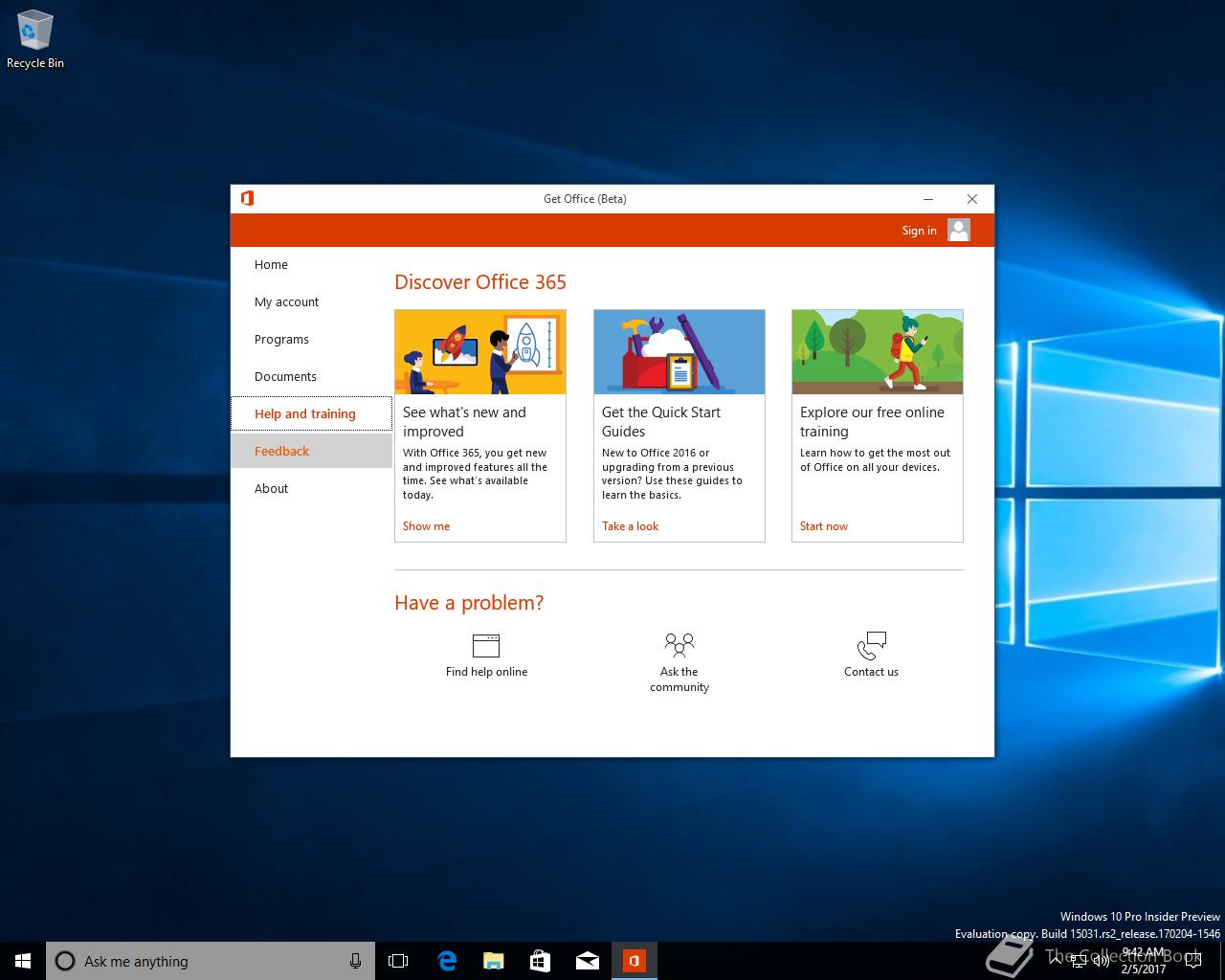The height and width of the screenshot is (980, 1225).
Task: Launch Microsoft Edge from the taskbar
Action: click(x=446, y=961)
